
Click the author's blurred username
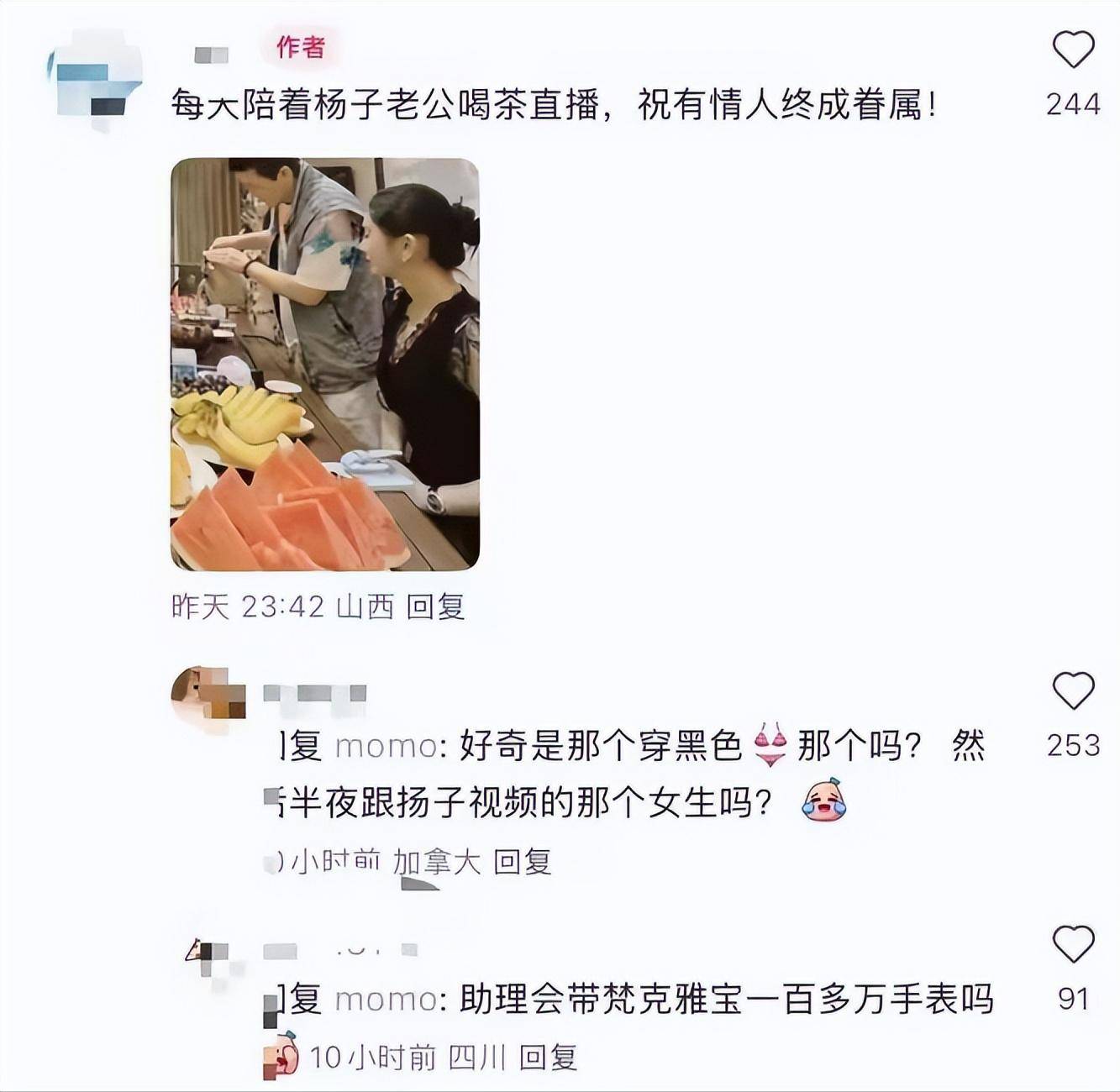point(212,55)
